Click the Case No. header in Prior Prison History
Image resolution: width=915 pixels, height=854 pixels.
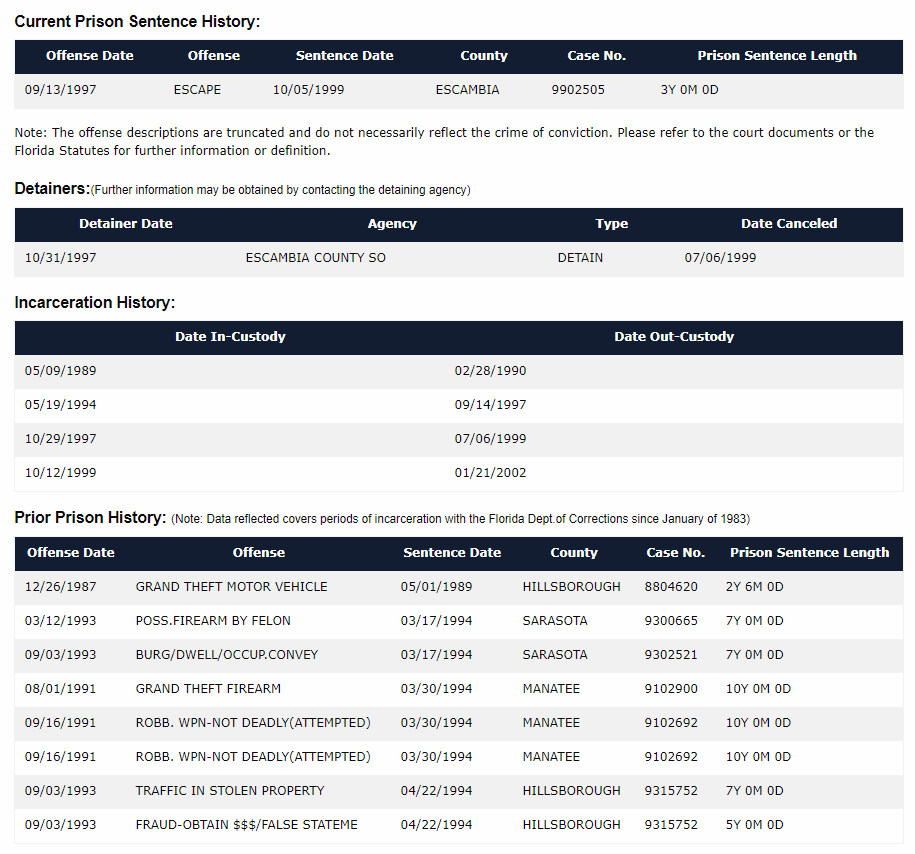tap(676, 553)
